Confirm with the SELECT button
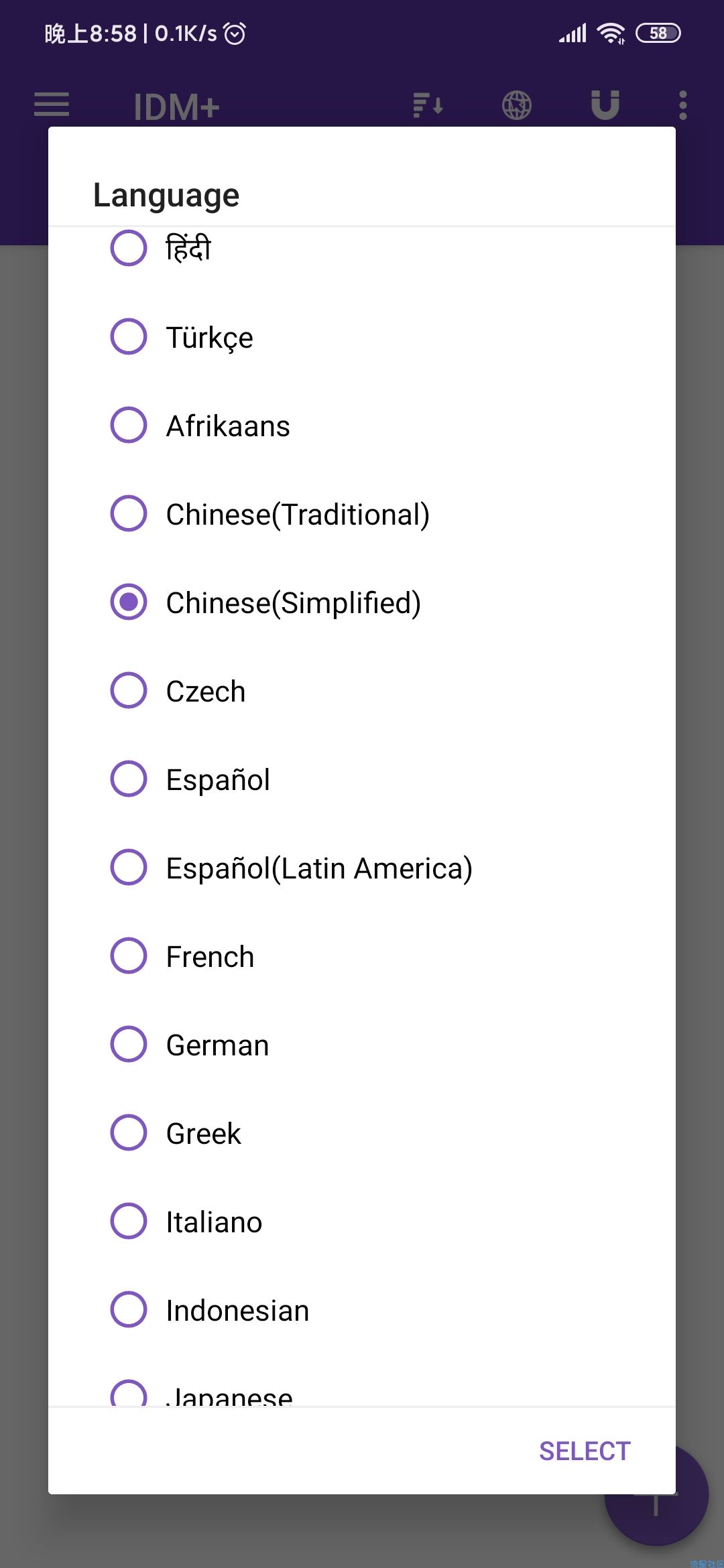 pos(585,1451)
